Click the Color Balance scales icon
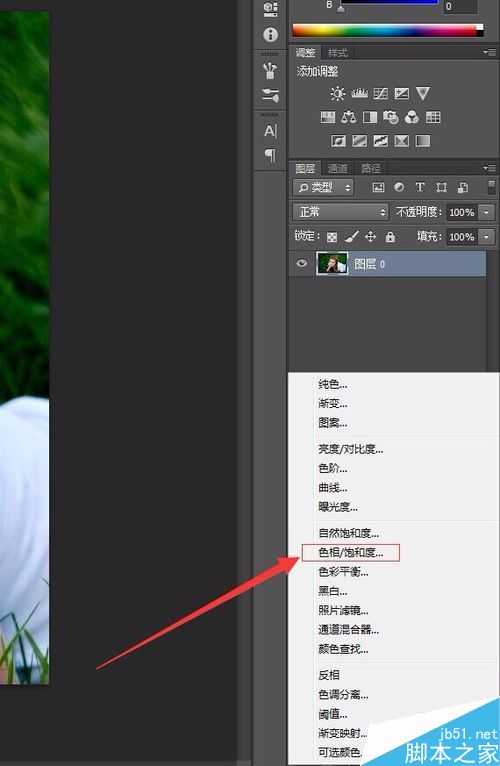500x766 pixels. (349, 117)
